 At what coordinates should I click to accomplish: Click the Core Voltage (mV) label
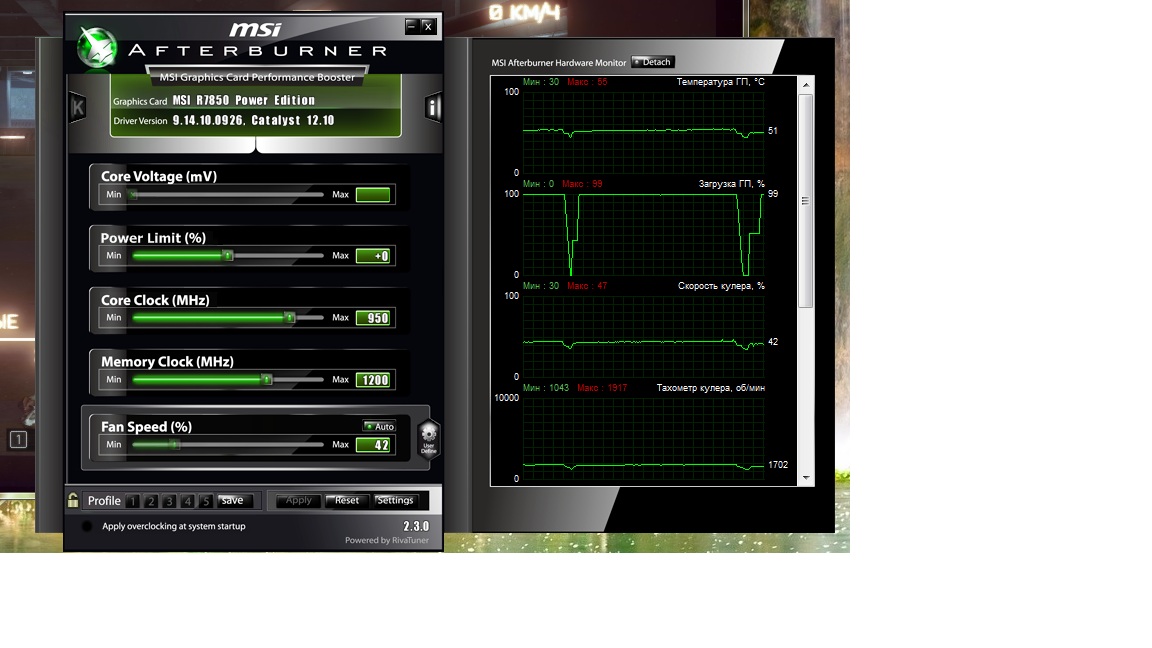(x=159, y=176)
